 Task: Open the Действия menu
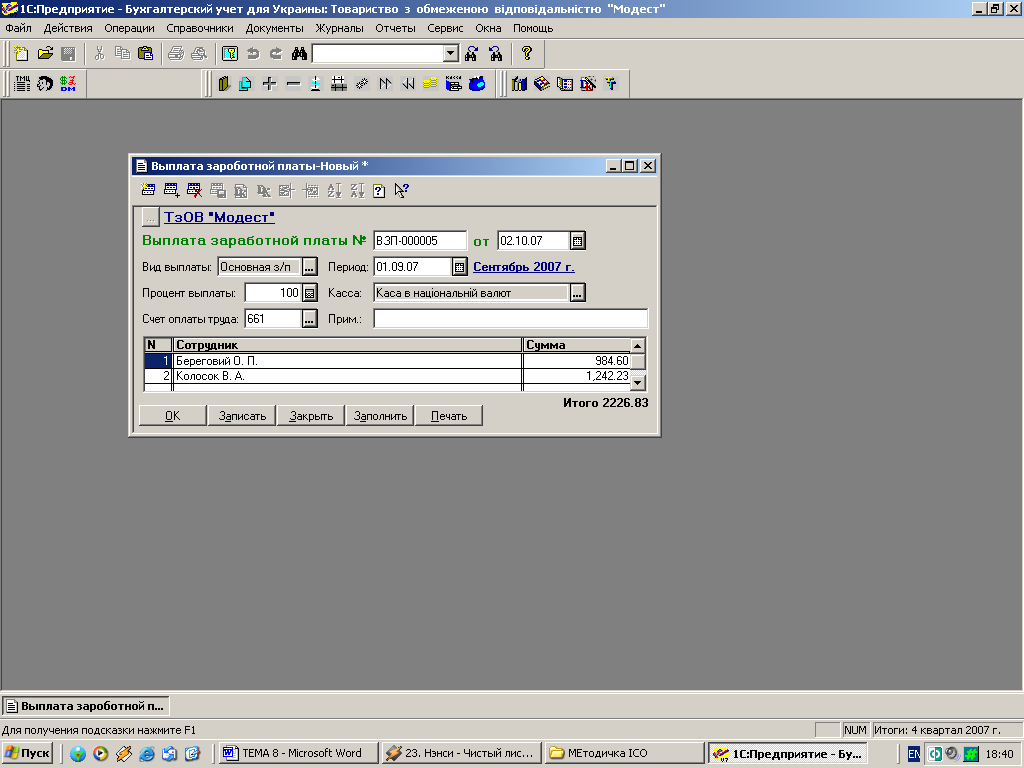68,28
